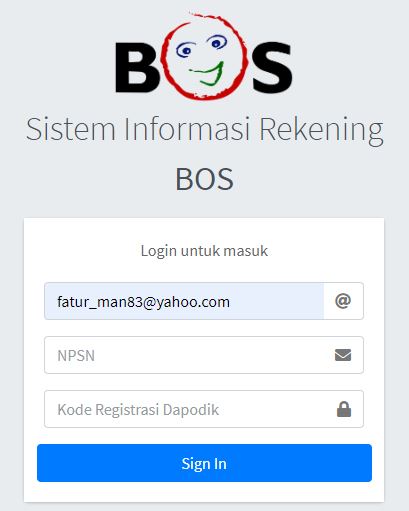Click the smiley face in the BOS logo
The image size is (409, 511).
(x=205, y=57)
